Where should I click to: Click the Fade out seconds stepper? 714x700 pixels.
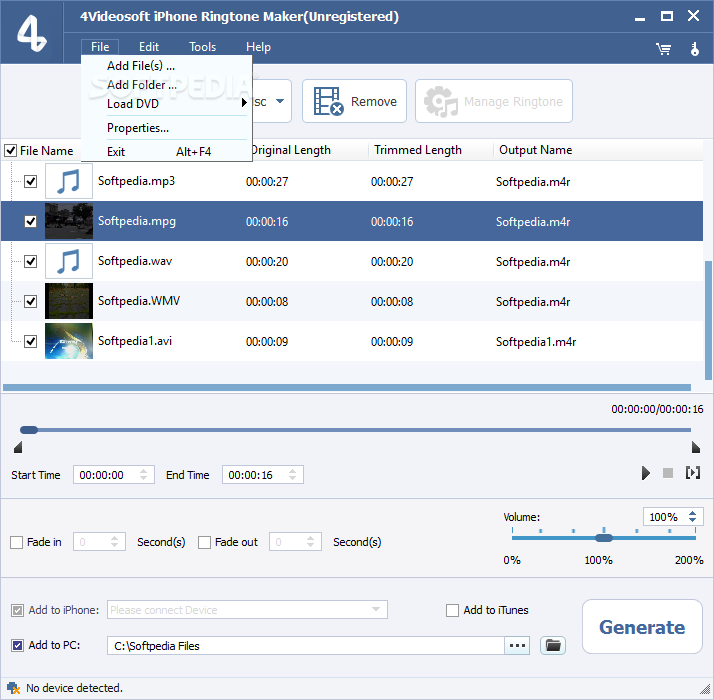tap(310, 542)
